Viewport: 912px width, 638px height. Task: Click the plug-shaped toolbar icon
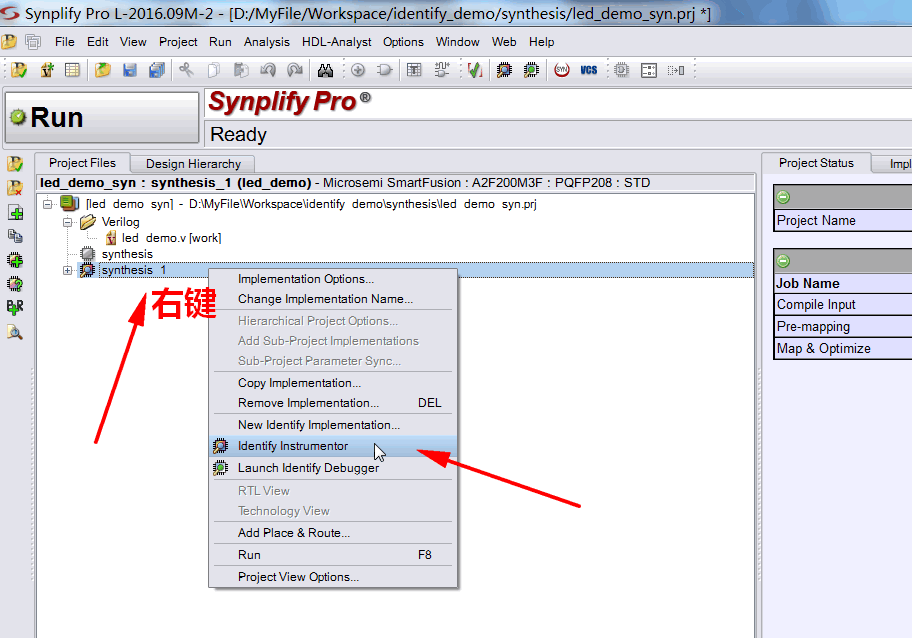point(384,70)
